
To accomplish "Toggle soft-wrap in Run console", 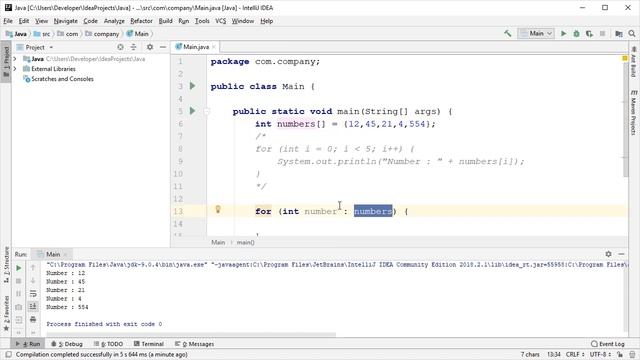I will (33, 293).
